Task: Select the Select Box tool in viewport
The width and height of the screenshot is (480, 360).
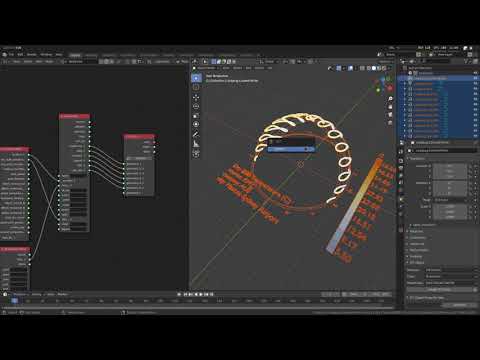Action: [x=196, y=78]
